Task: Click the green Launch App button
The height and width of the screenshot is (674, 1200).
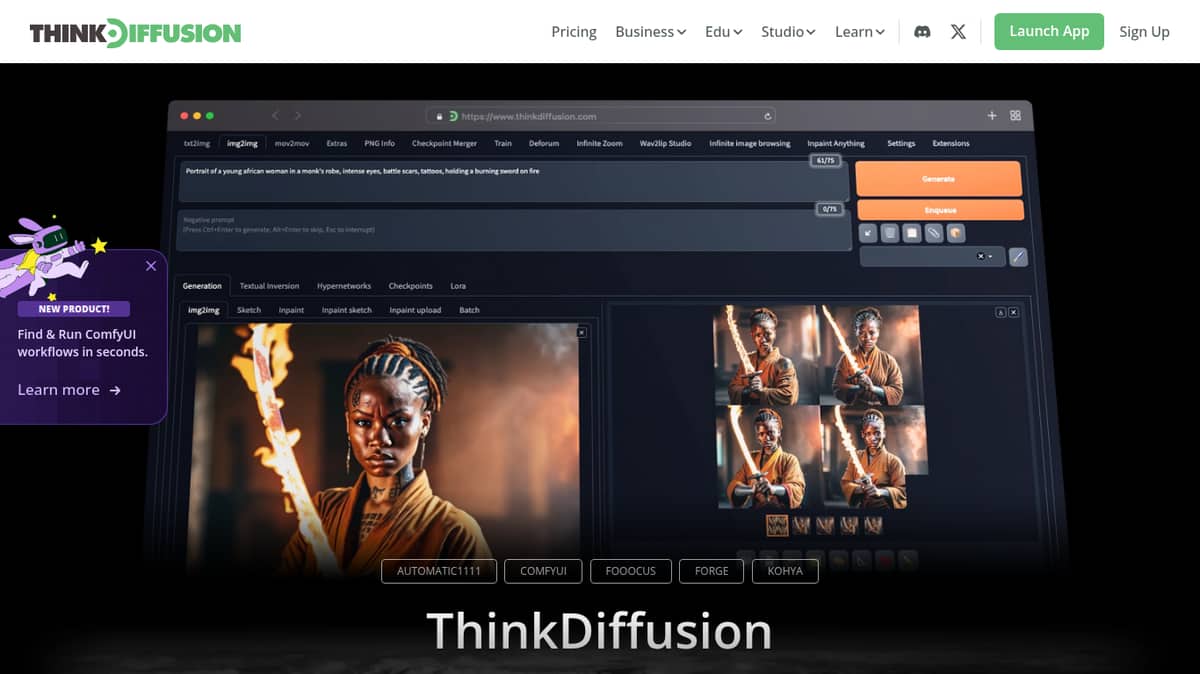Action: pyautogui.click(x=1049, y=31)
